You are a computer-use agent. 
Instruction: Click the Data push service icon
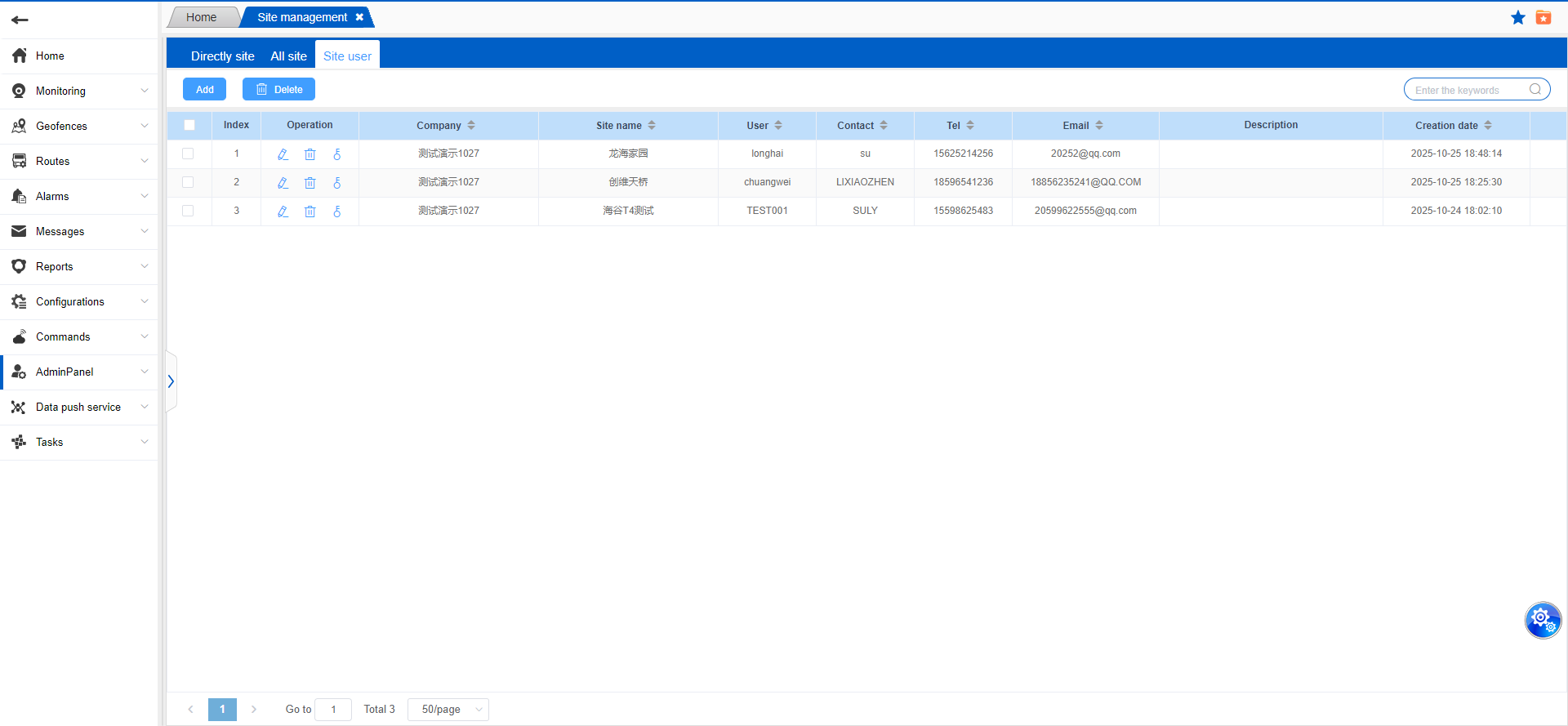point(20,407)
